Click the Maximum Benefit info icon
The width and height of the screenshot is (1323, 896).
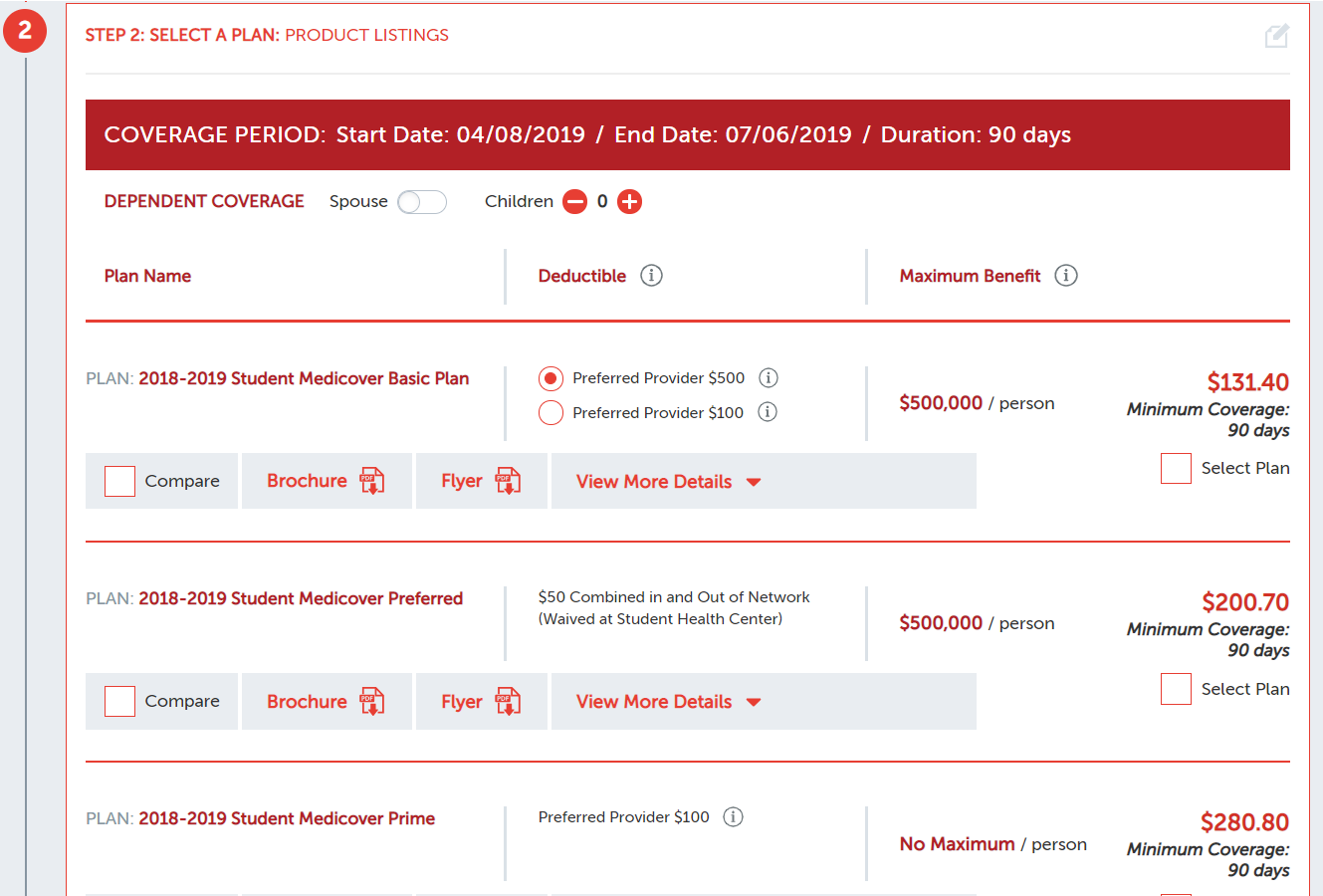click(1066, 276)
